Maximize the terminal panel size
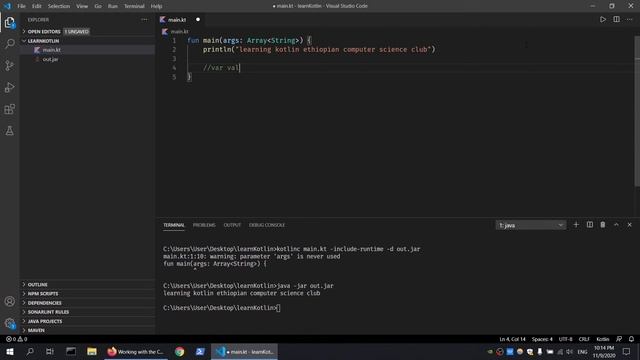This screenshot has width=640, height=360. click(x=616, y=224)
